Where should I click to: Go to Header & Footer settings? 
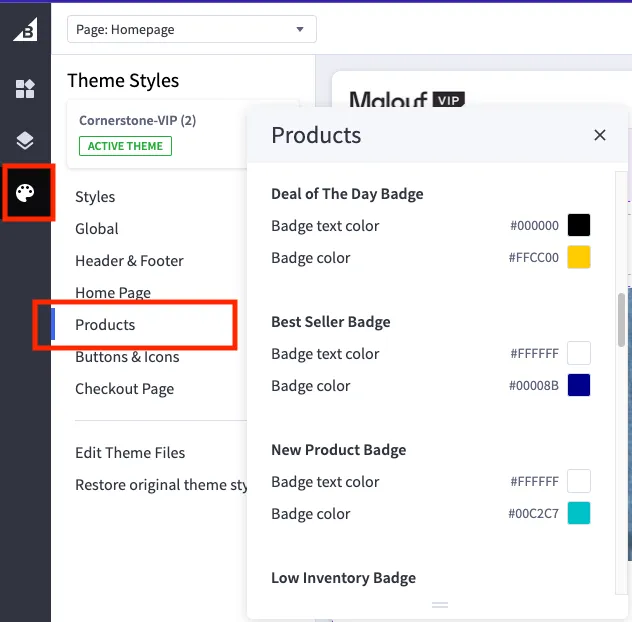coord(129,261)
